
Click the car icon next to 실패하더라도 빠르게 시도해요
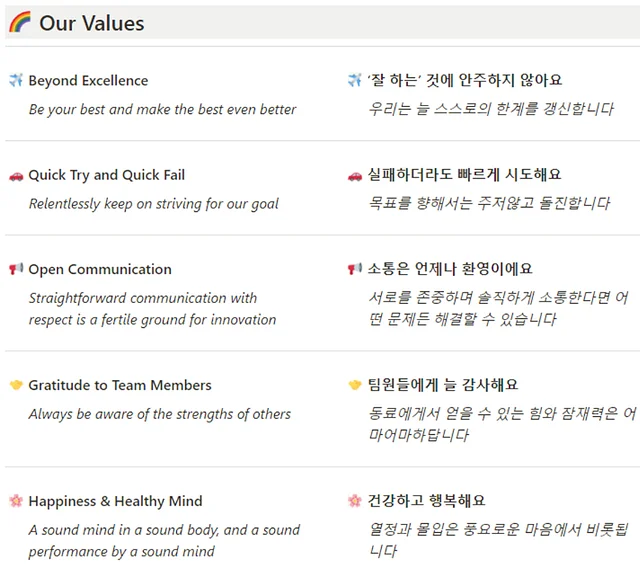pos(355,175)
